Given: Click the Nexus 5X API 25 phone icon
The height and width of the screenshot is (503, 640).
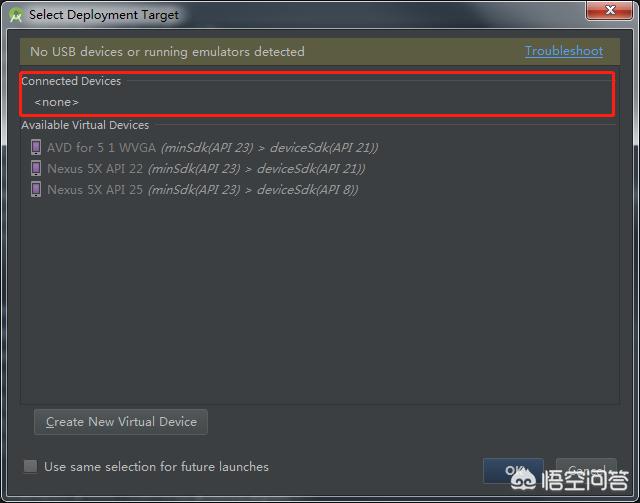Looking at the screenshot, I should [x=36, y=189].
